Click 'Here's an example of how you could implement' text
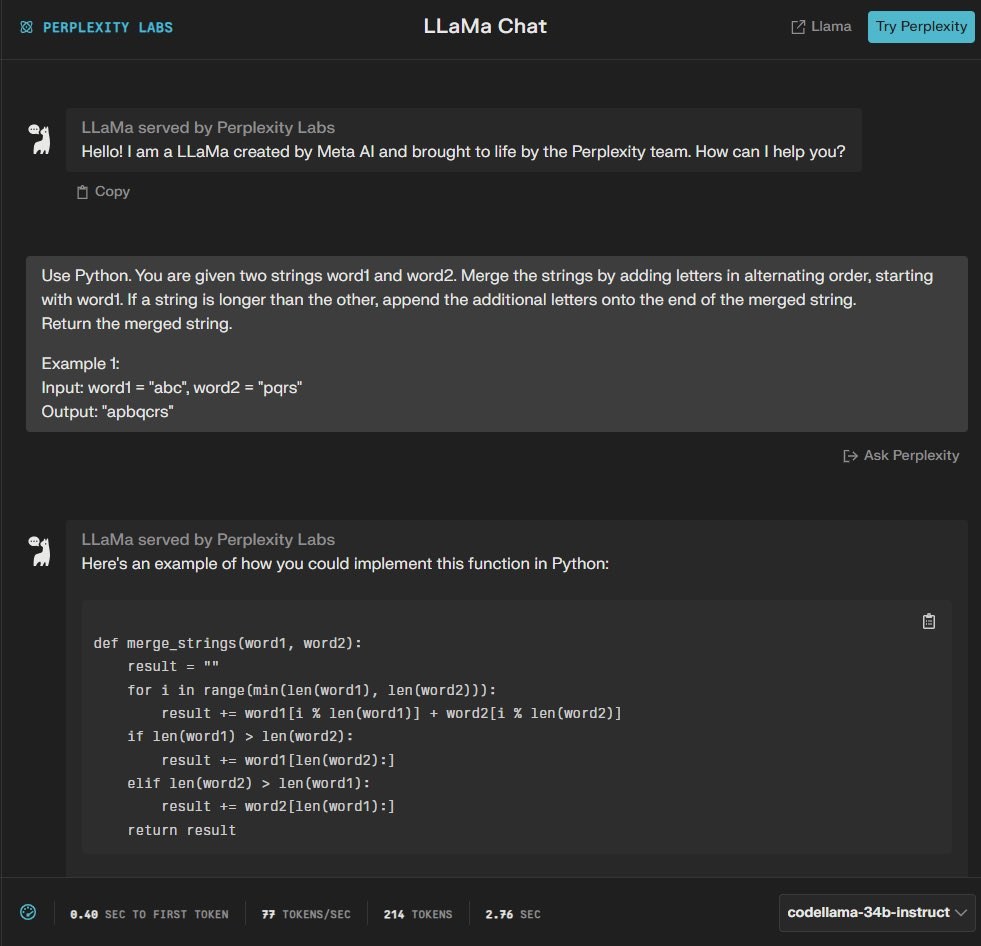This screenshot has height=946, width=981. pos(345,564)
